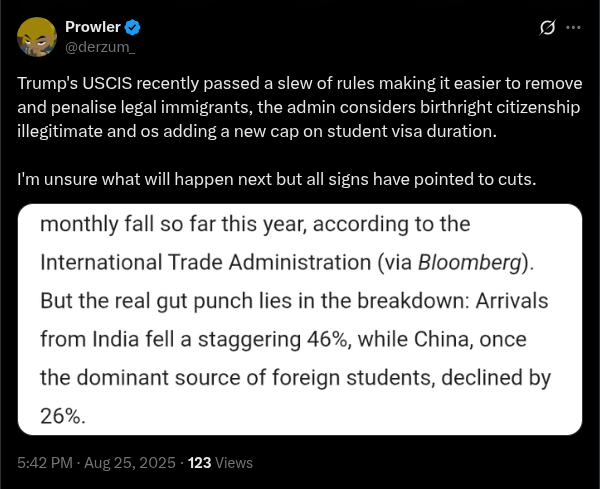Click the bold 123 view count number
The image size is (600, 489).
click(199, 463)
